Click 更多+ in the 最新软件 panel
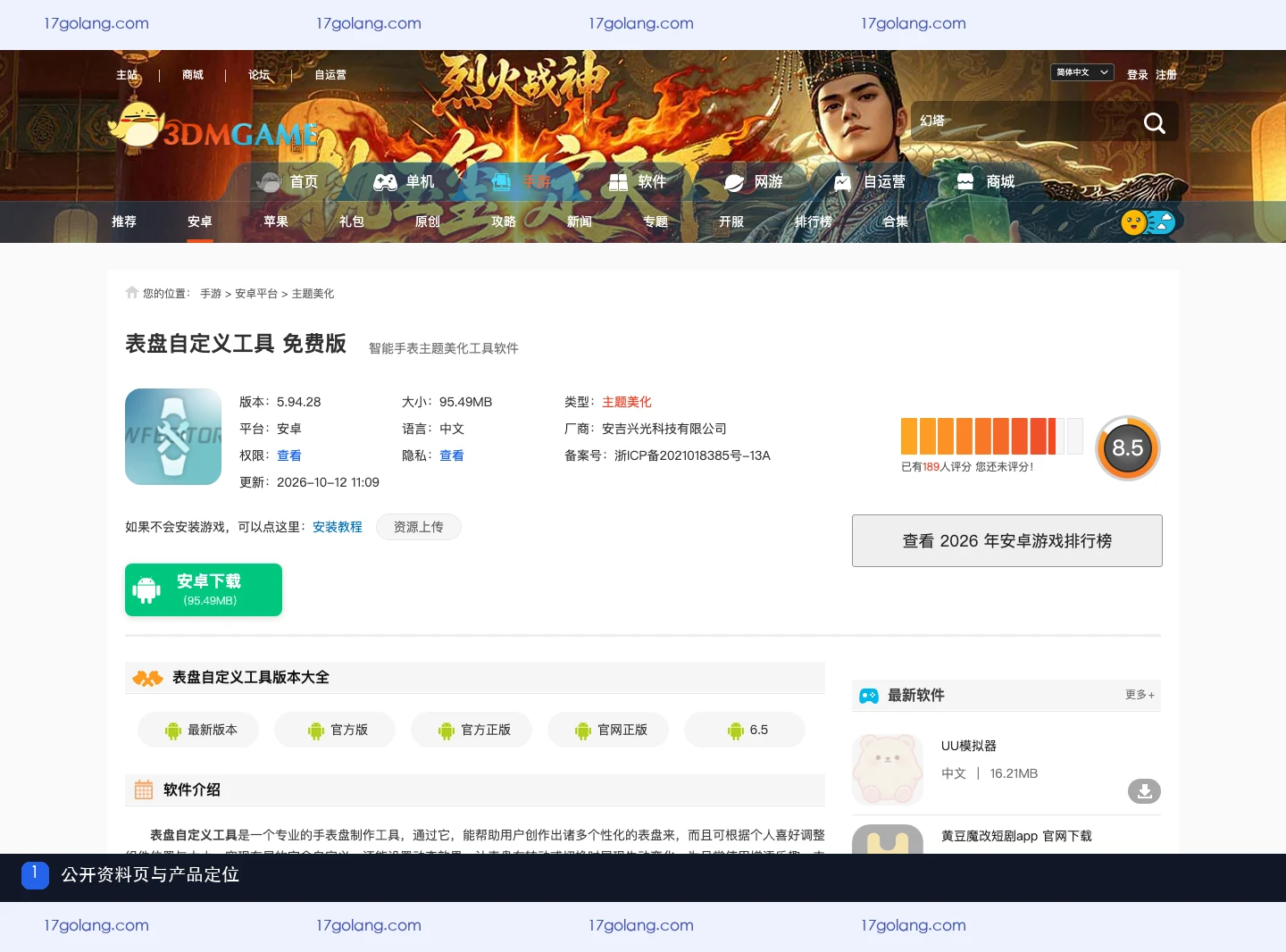1286x952 pixels. 1140,695
